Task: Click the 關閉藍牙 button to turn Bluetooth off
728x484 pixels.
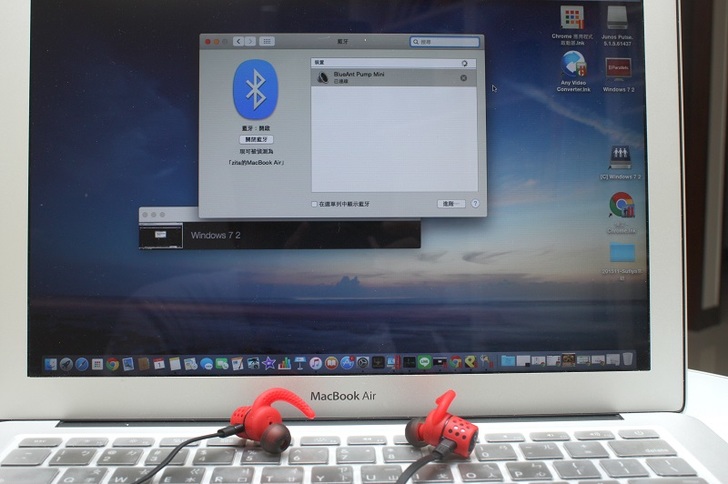Action: pyautogui.click(x=256, y=139)
